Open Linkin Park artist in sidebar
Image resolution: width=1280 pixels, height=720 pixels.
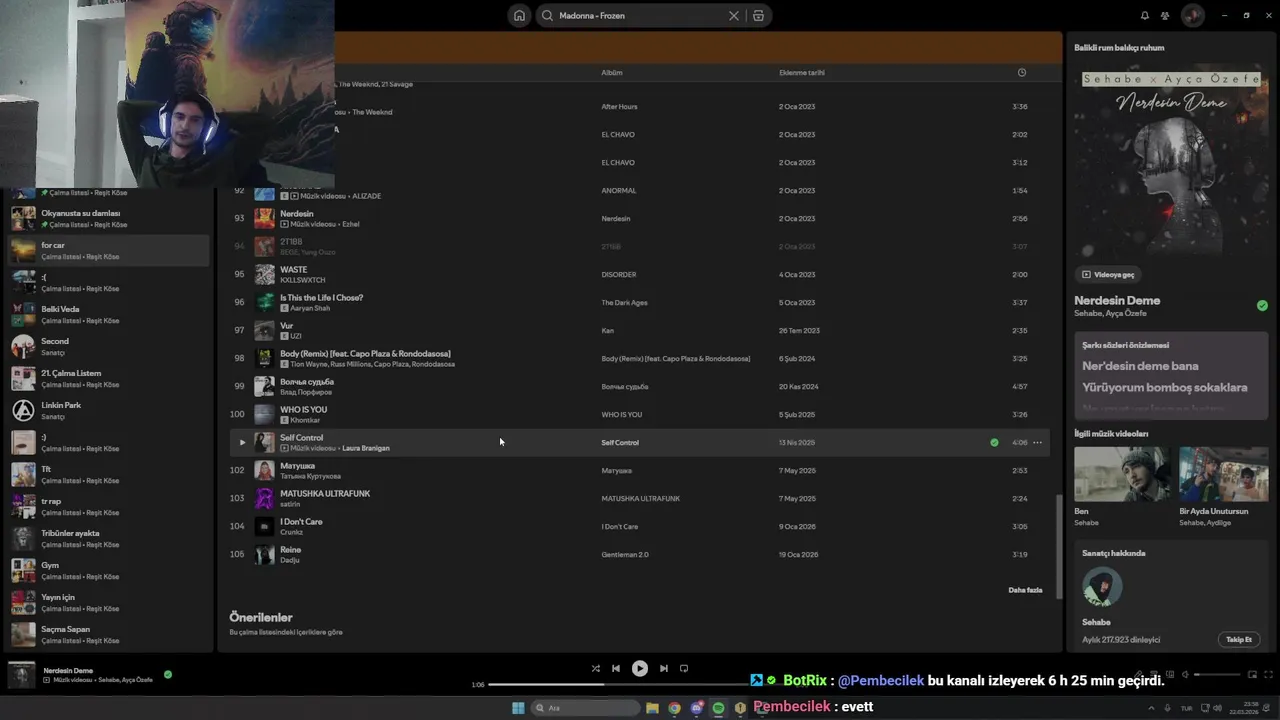pos(109,410)
